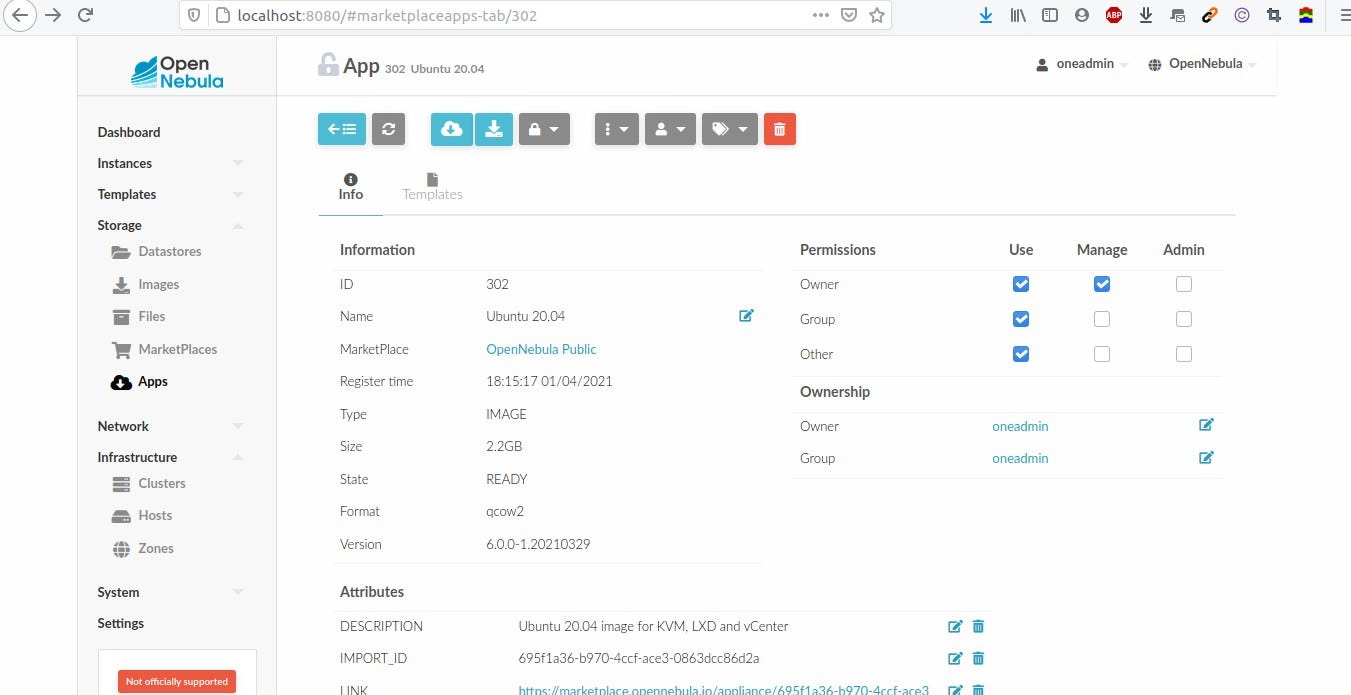Open the user ownership dropdown in toolbar
The height and width of the screenshot is (695, 1351).
pyautogui.click(x=670, y=129)
